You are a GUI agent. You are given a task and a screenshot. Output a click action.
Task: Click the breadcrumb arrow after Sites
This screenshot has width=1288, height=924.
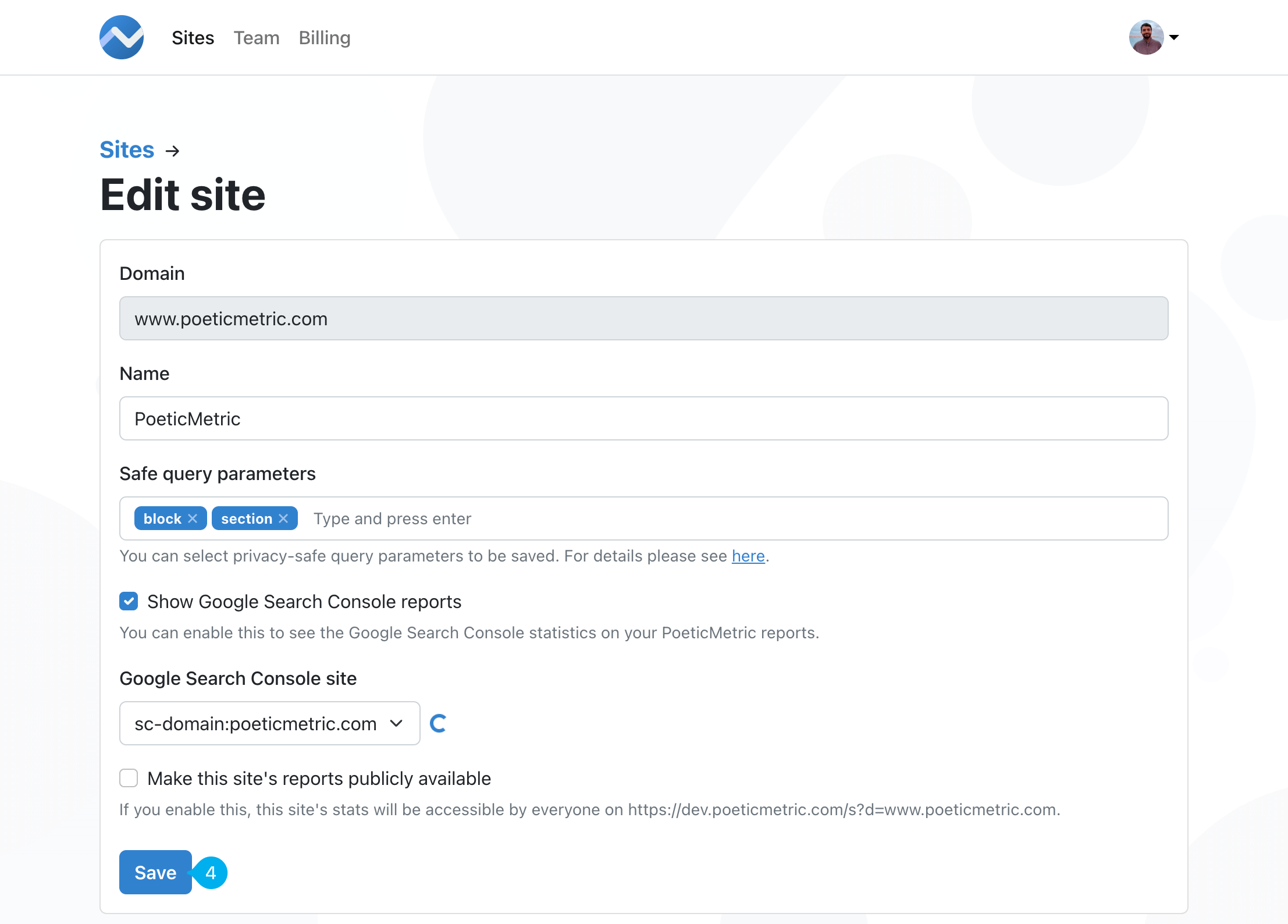(172, 151)
